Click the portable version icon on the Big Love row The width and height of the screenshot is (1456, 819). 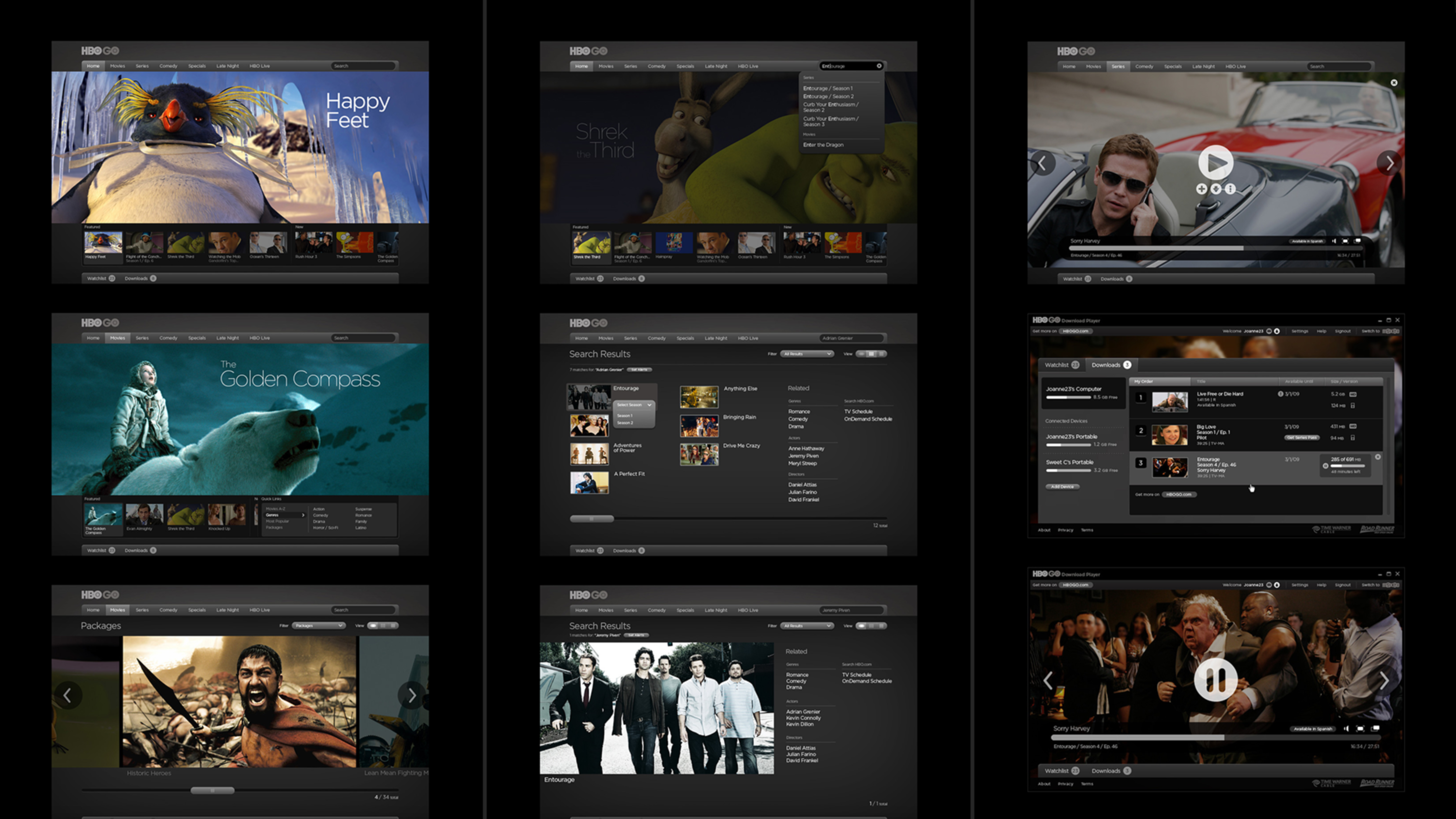click(1353, 438)
